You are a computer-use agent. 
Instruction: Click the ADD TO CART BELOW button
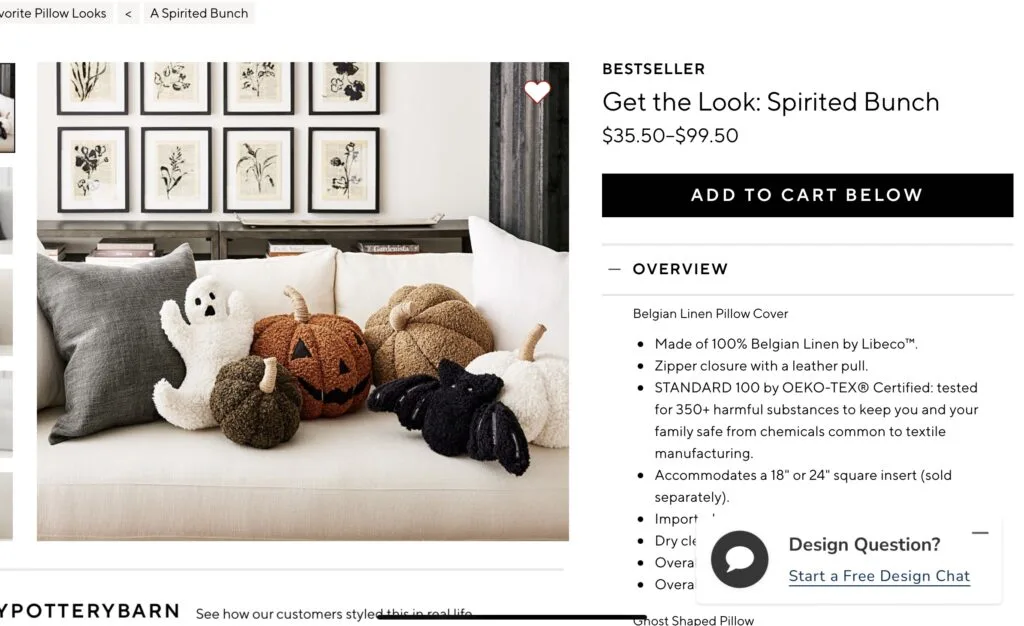tap(807, 195)
